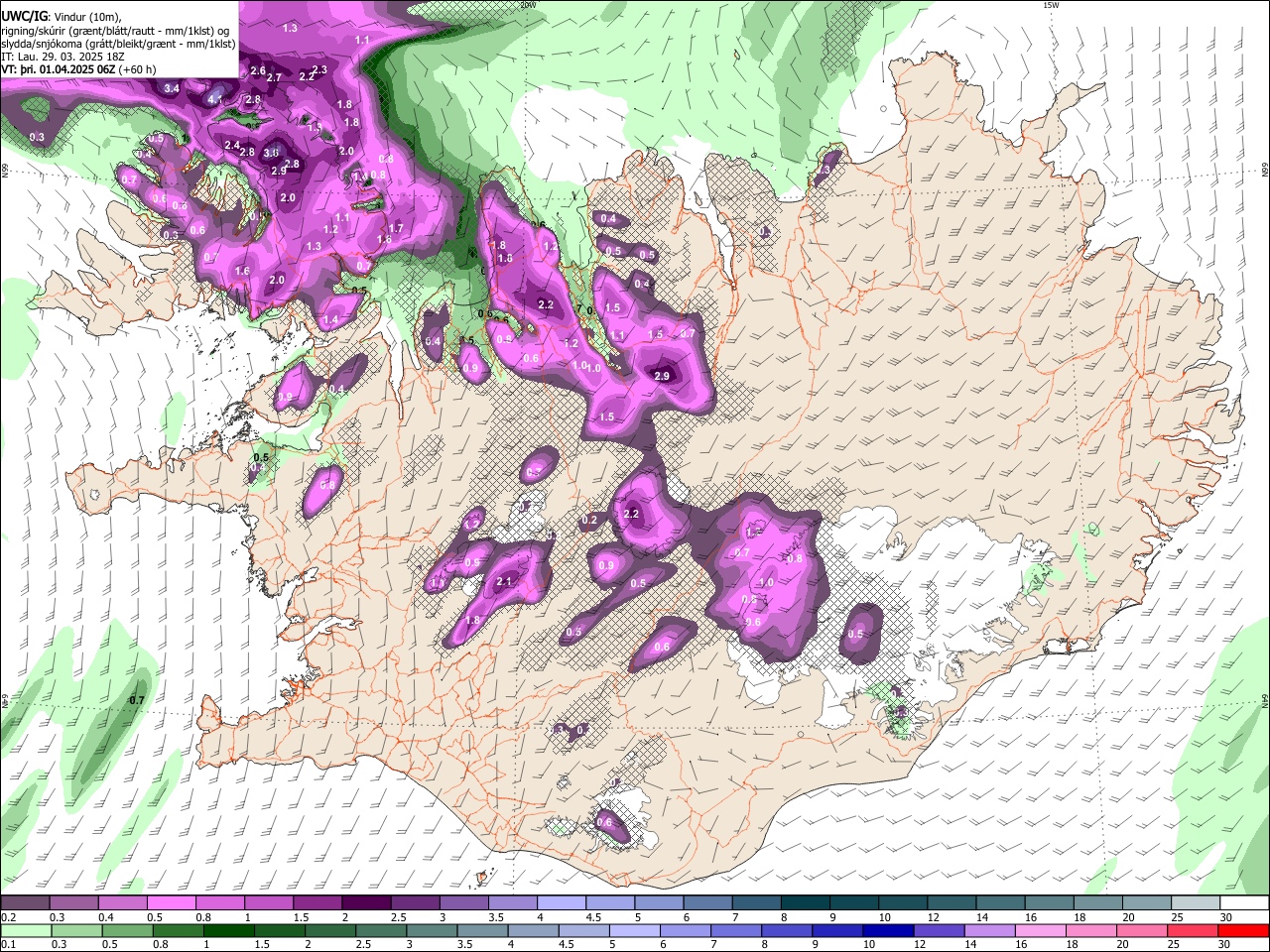1270x952 pixels.
Task: Click the 'slydda/snjókoma' legend description line
Action: (118, 44)
